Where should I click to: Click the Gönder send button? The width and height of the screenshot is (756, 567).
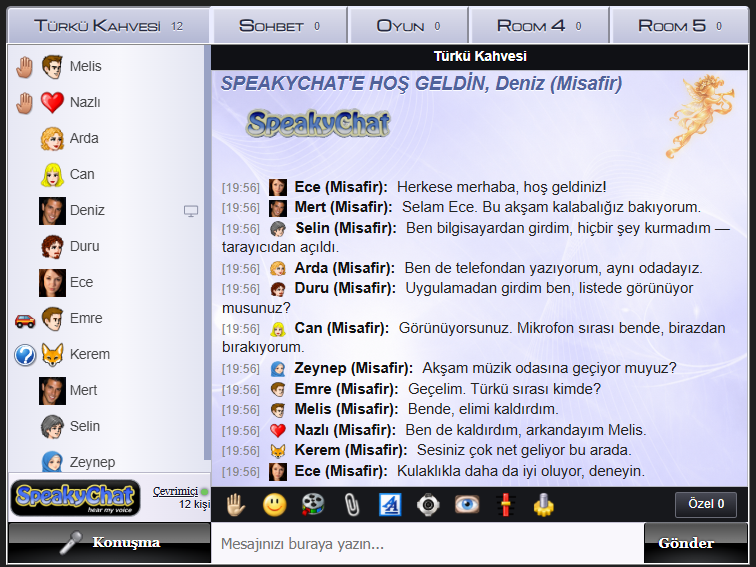pyautogui.click(x=695, y=543)
